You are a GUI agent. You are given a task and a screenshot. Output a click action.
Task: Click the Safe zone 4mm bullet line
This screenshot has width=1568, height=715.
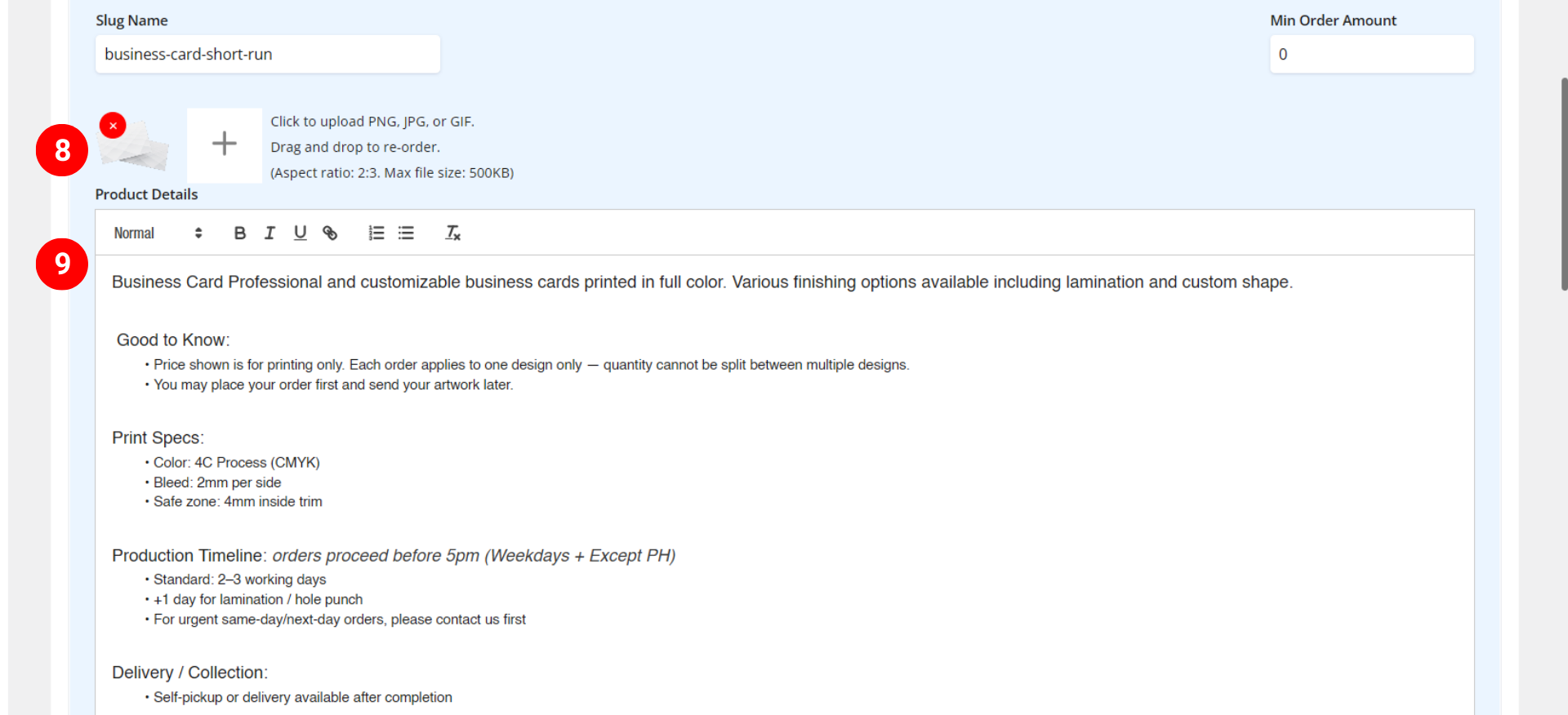[238, 502]
